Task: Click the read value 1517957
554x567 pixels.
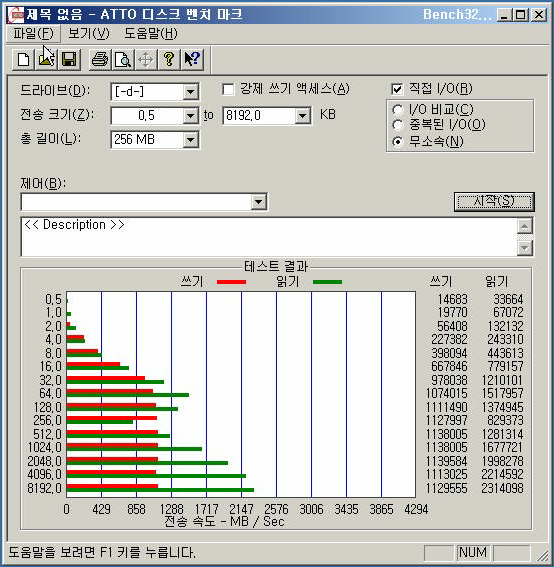Action: [502, 393]
